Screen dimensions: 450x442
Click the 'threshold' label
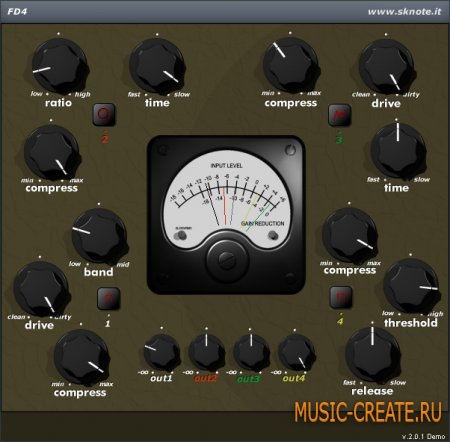[411, 323]
